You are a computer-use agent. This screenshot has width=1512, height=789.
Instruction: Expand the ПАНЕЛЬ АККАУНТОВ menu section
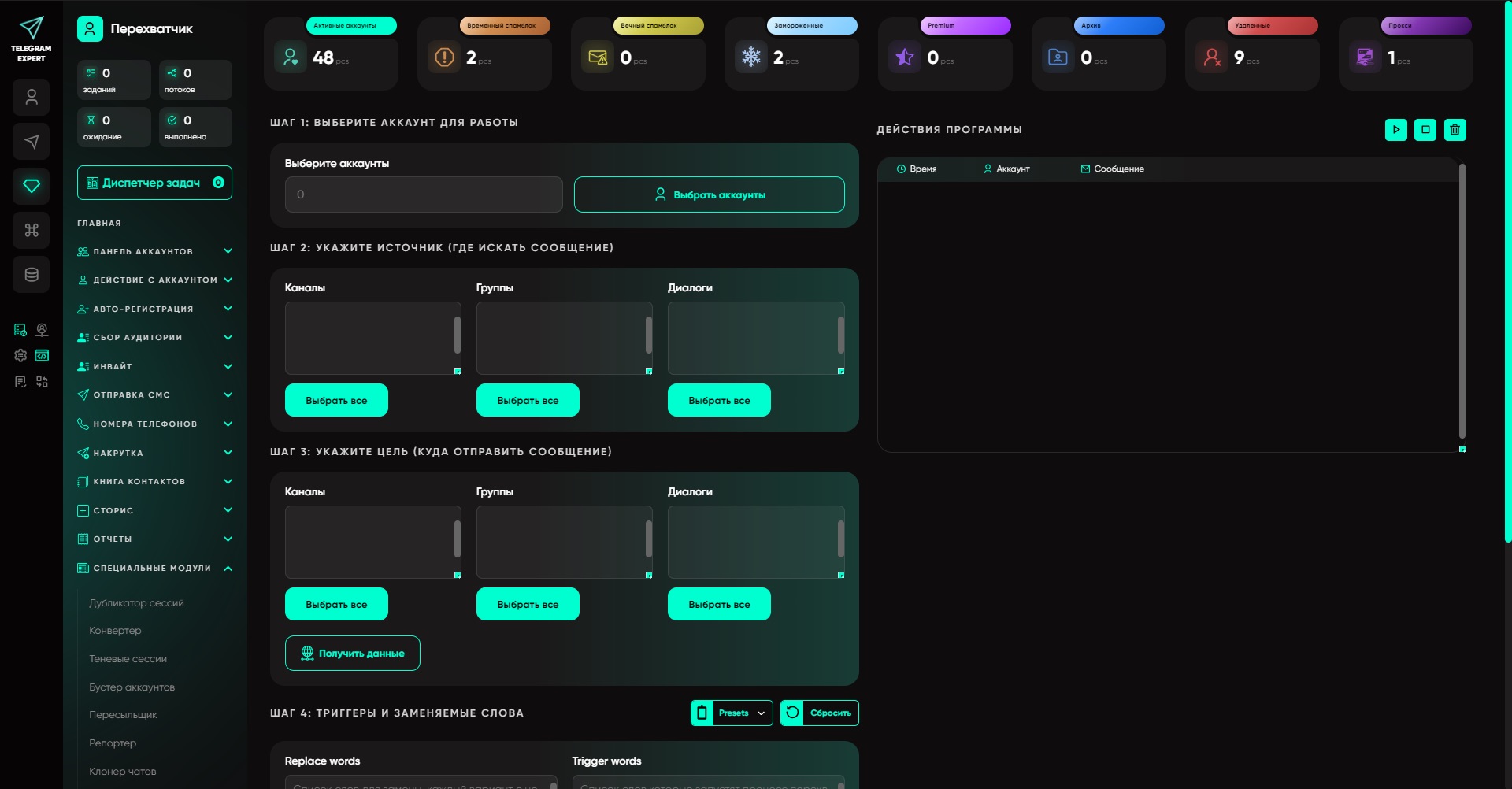[x=155, y=252]
